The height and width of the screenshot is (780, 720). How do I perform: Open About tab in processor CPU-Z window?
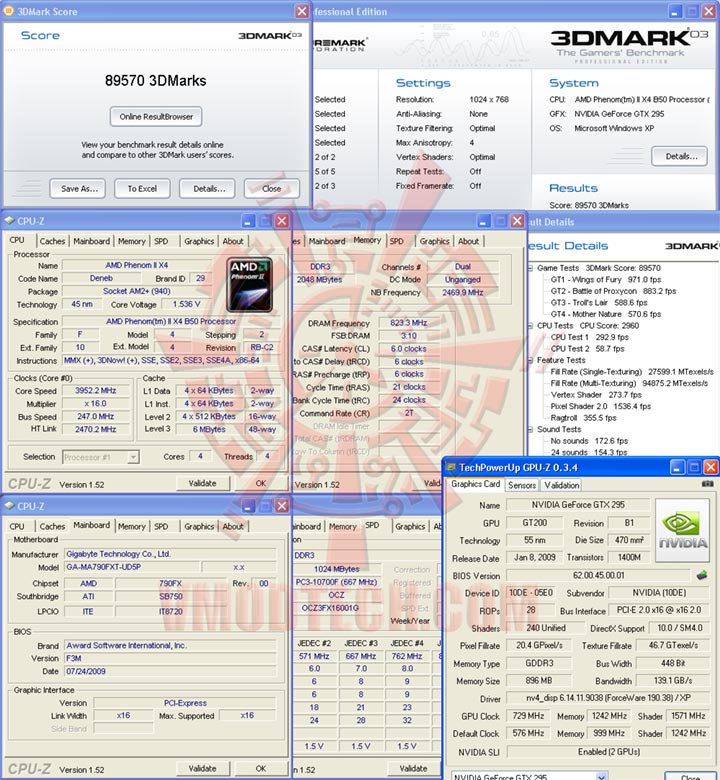point(233,241)
